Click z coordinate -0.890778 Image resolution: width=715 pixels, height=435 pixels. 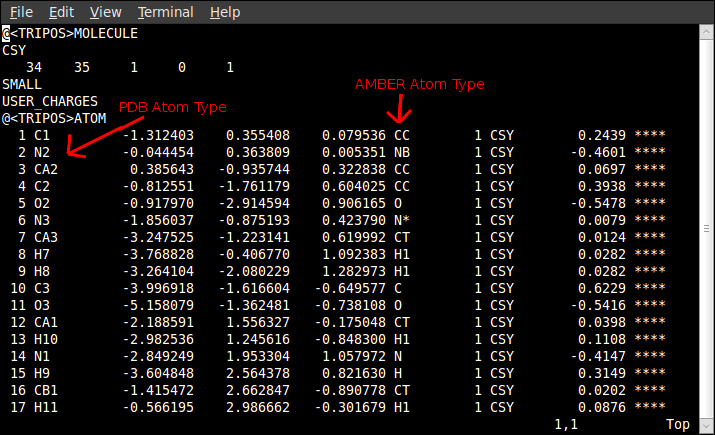pyautogui.click(x=350, y=391)
